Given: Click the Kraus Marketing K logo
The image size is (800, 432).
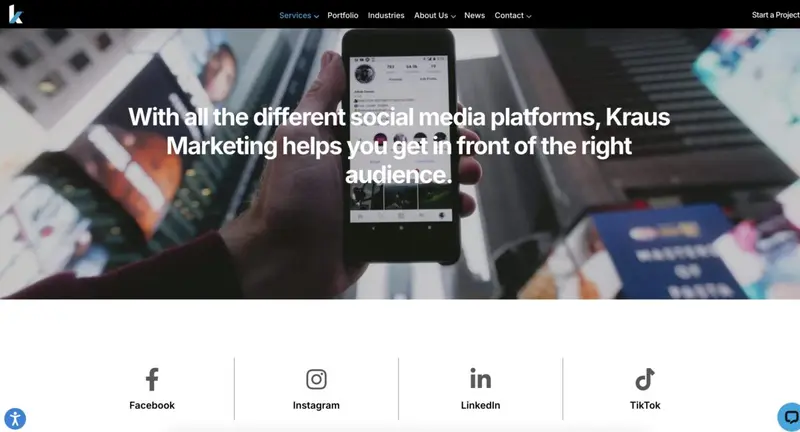Looking at the screenshot, I should pyautogui.click(x=15, y=14).
